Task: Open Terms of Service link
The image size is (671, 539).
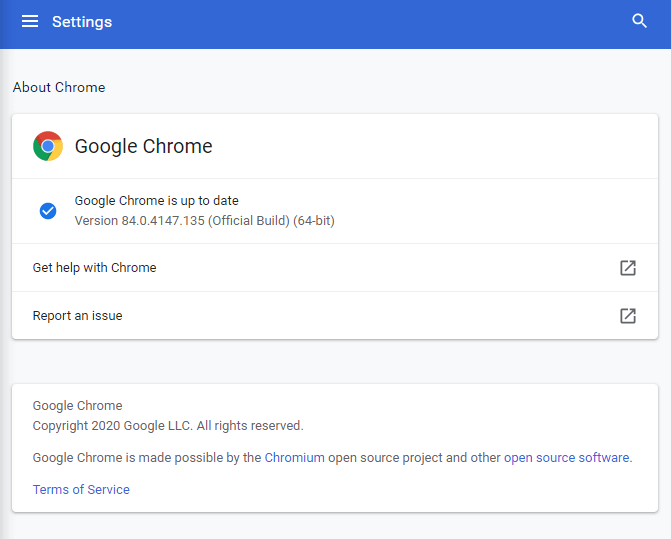Action: point(81,489)
